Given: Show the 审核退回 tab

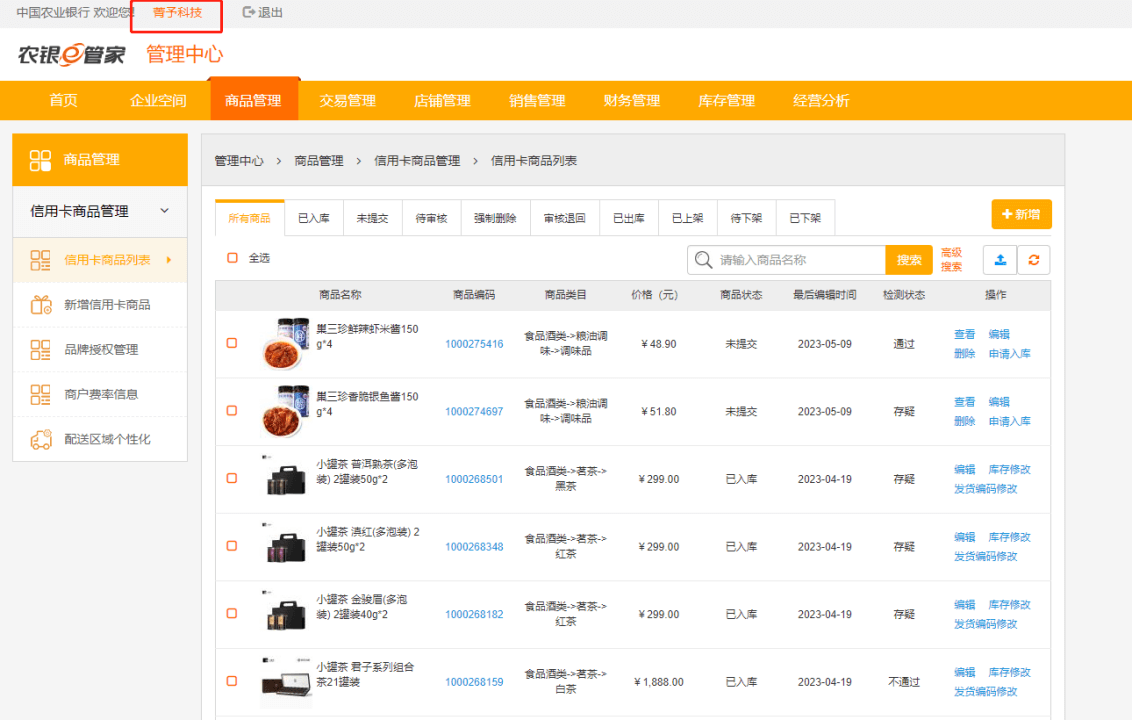Looking at the screenshot, I should pos(565,218).
